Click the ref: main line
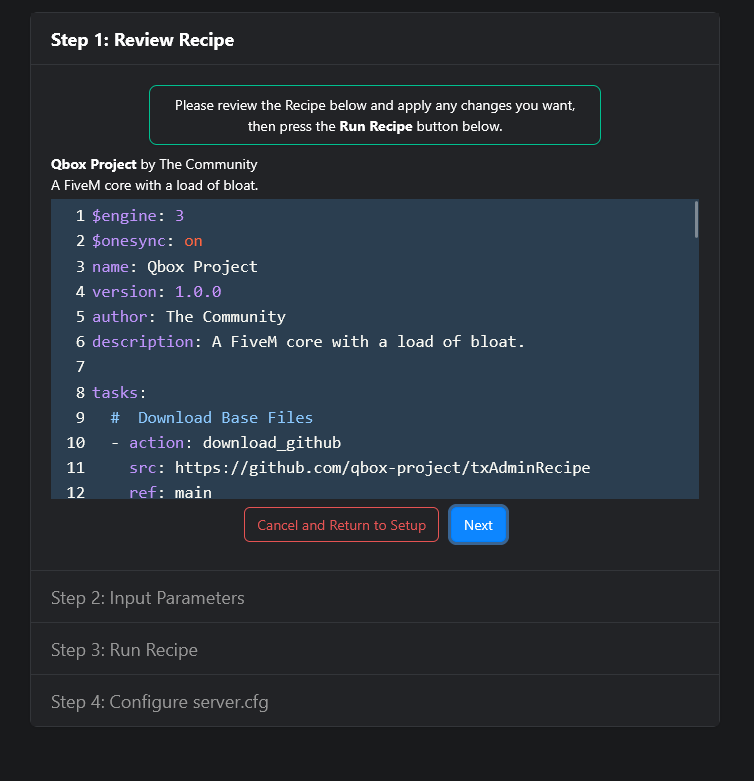Screen dimensions: 754x781 pos(169,491)
